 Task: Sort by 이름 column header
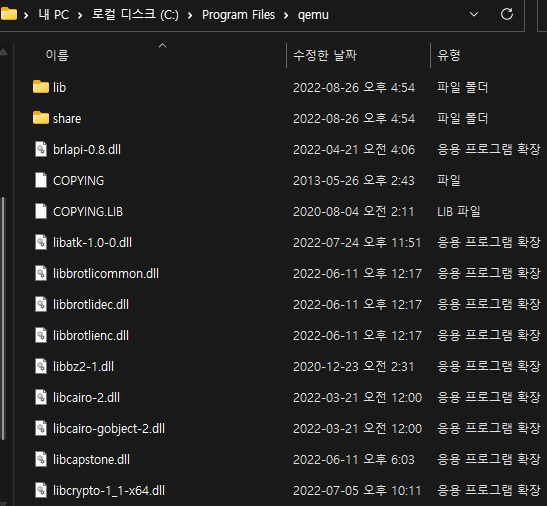click(x=57, y=55)
